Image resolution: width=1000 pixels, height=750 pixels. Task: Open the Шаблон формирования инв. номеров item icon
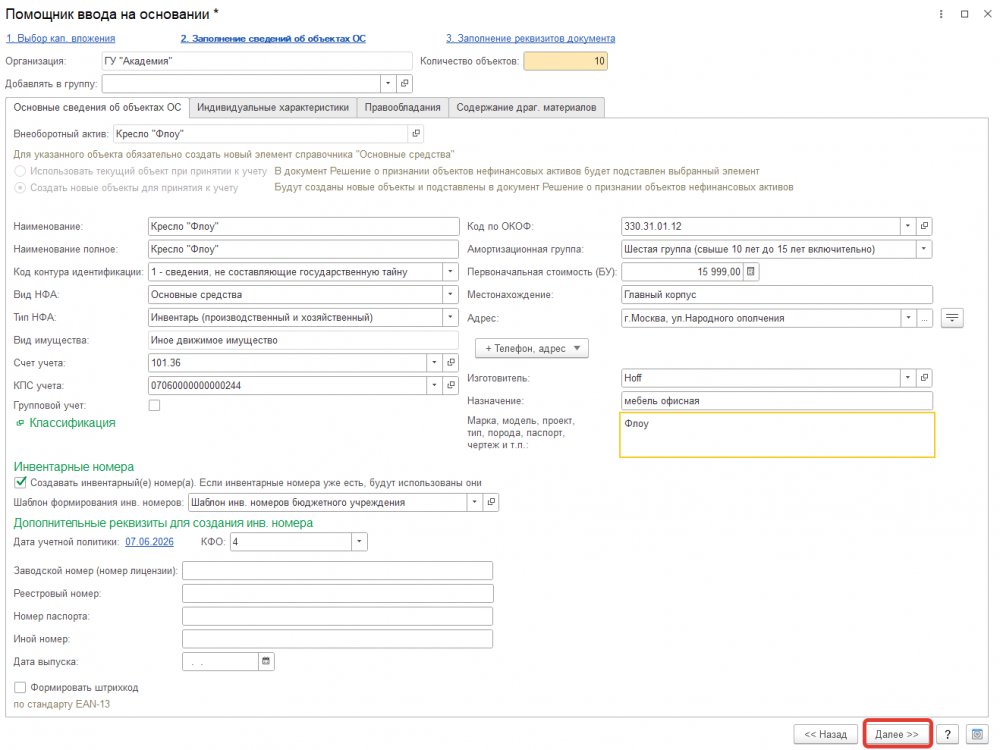click(491, 503)
